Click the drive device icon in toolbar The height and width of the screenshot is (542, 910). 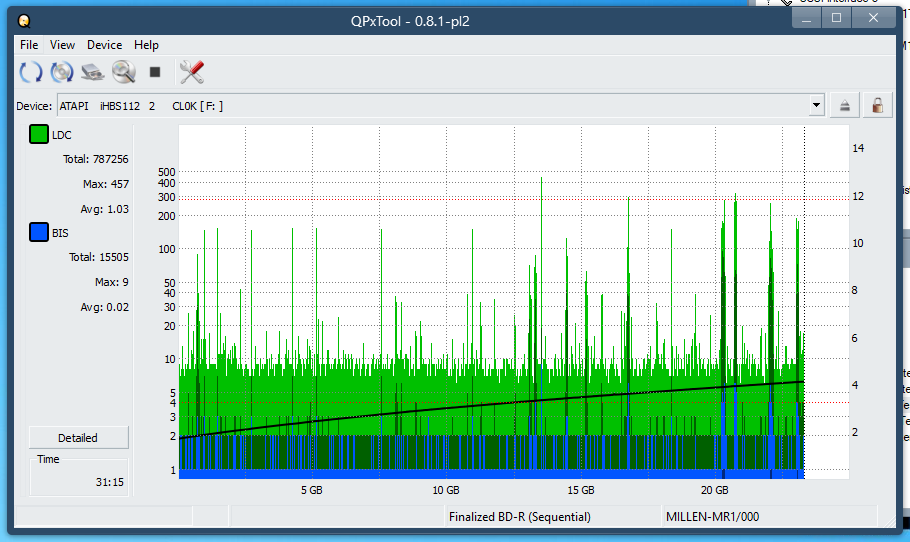93,72
